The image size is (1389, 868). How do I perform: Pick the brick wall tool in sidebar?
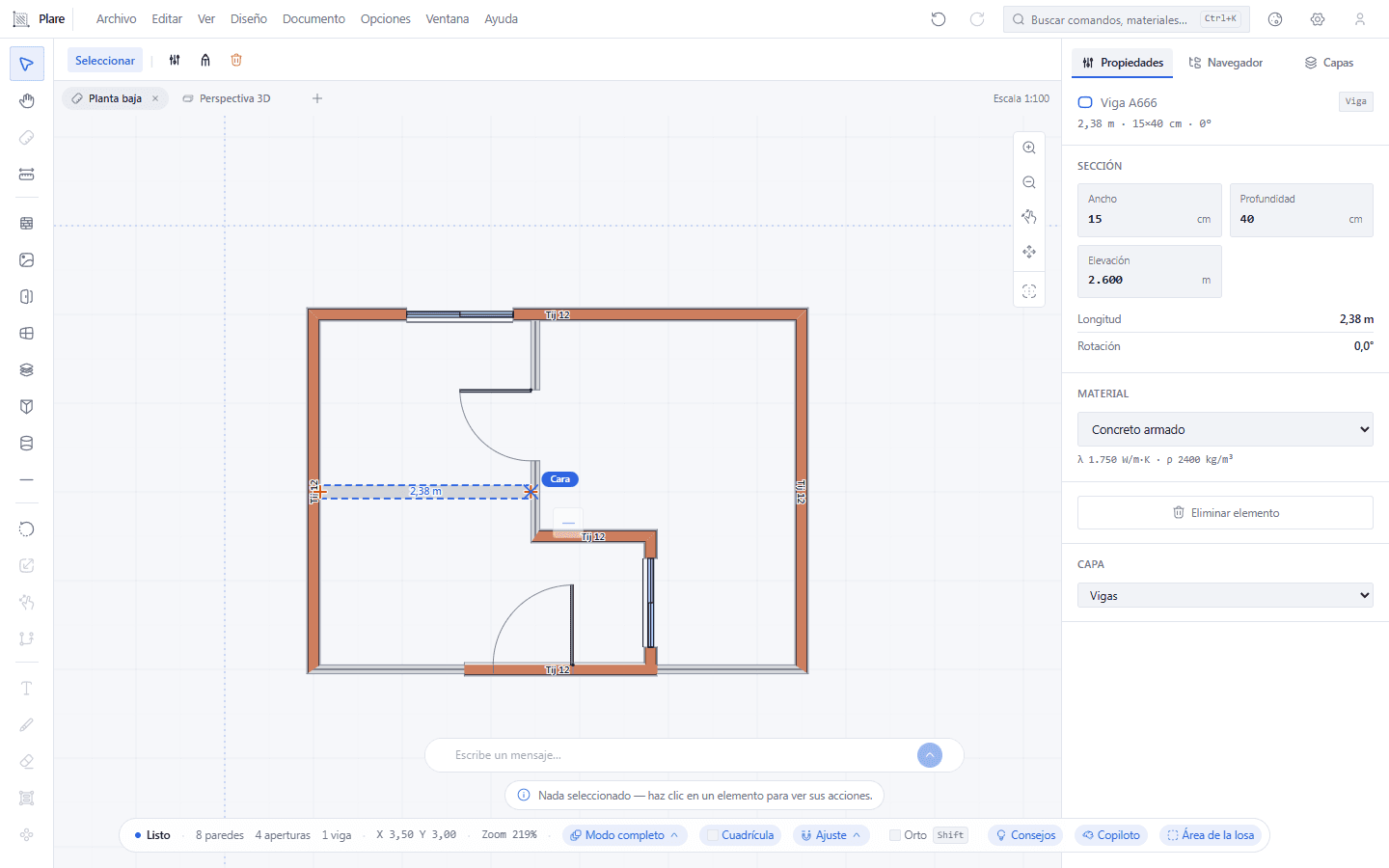coord(27,223)
